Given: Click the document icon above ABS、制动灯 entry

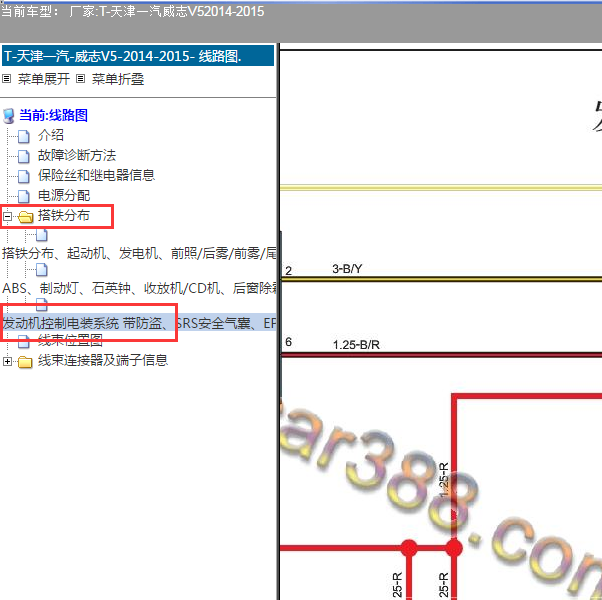Looking at the screenshot, I should [41, 269].
